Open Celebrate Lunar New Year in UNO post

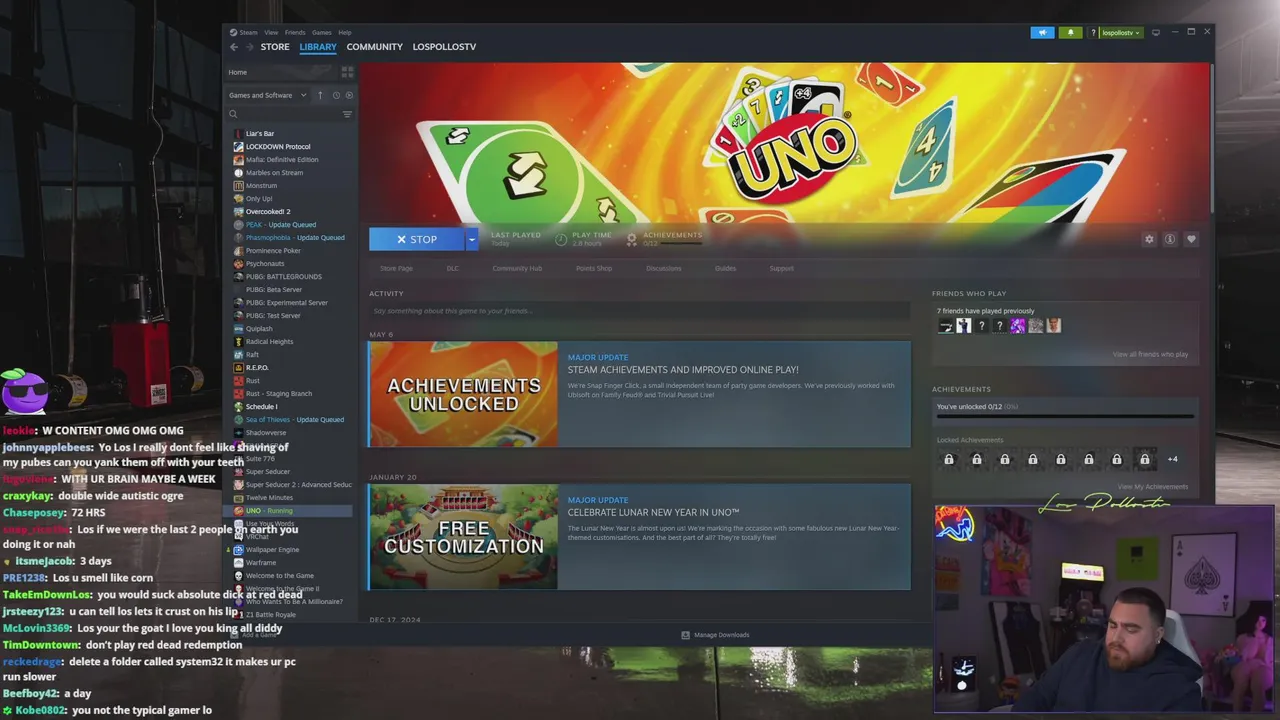tap(653, 512)
